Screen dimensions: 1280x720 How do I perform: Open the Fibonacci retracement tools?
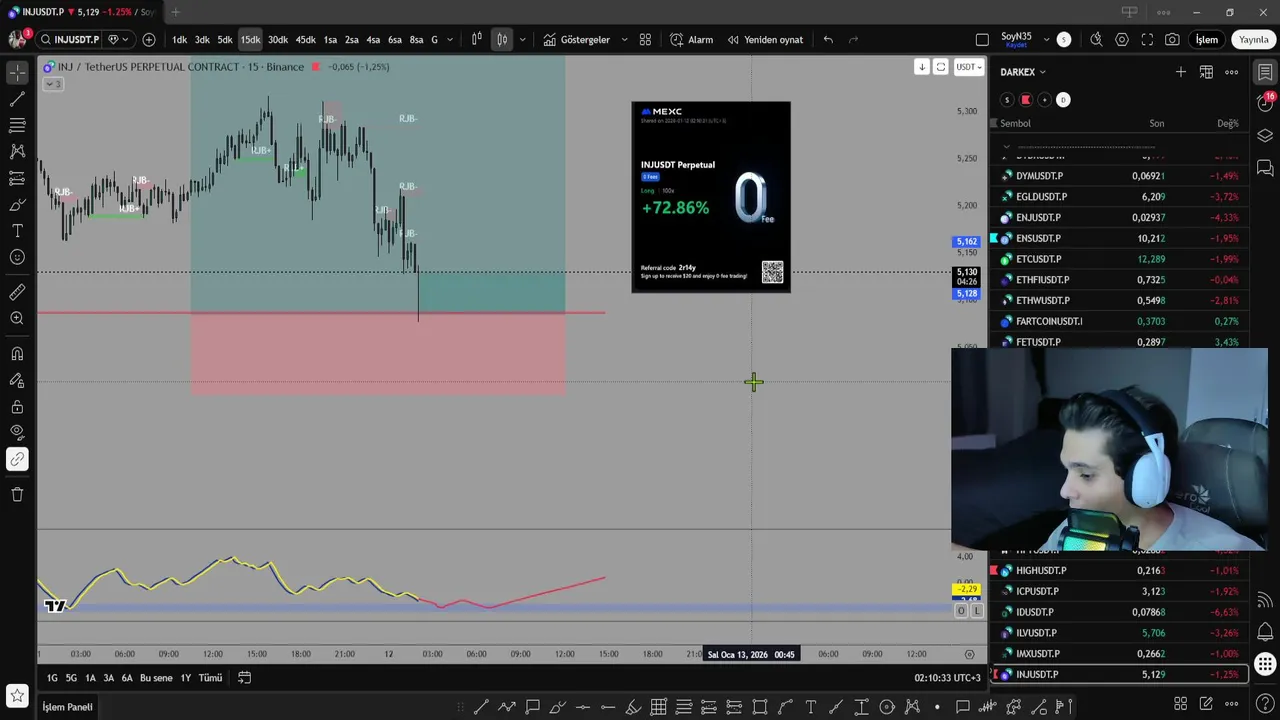tap(17, 126)
